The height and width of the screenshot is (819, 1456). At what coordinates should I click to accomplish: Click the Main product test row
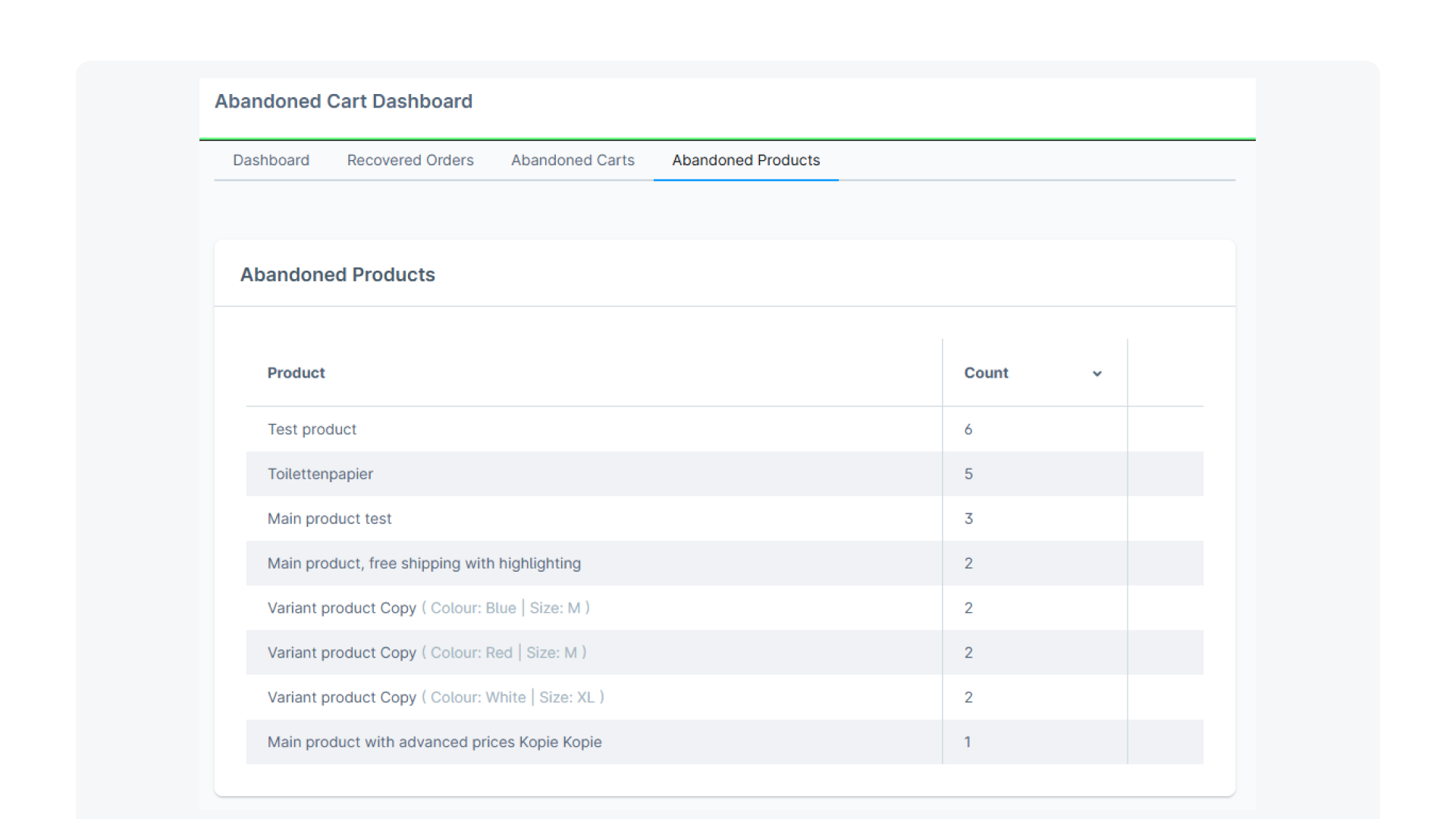coord(329,519)
